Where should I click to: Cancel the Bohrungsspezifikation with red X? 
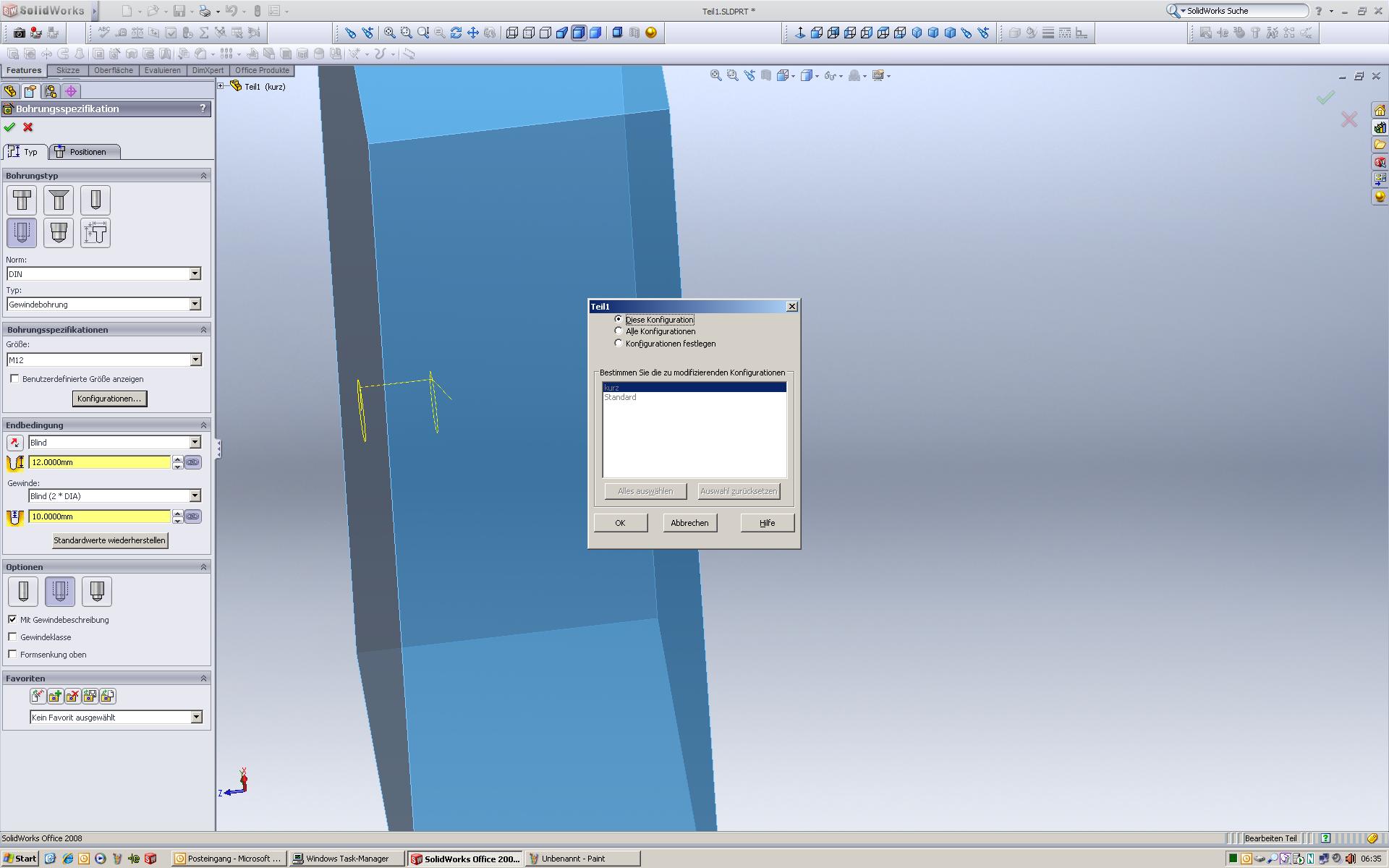pyautogui.click(x=28, y=127)
